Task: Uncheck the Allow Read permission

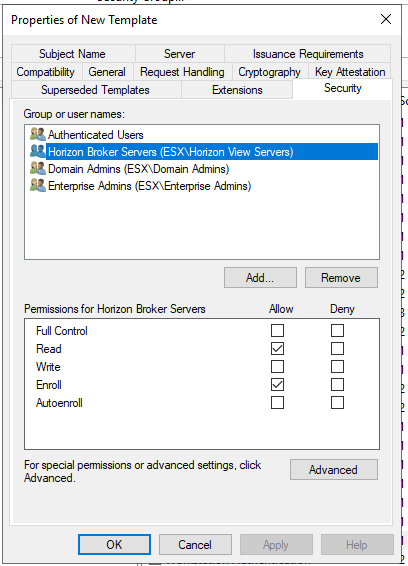Action: coord(277,348)
